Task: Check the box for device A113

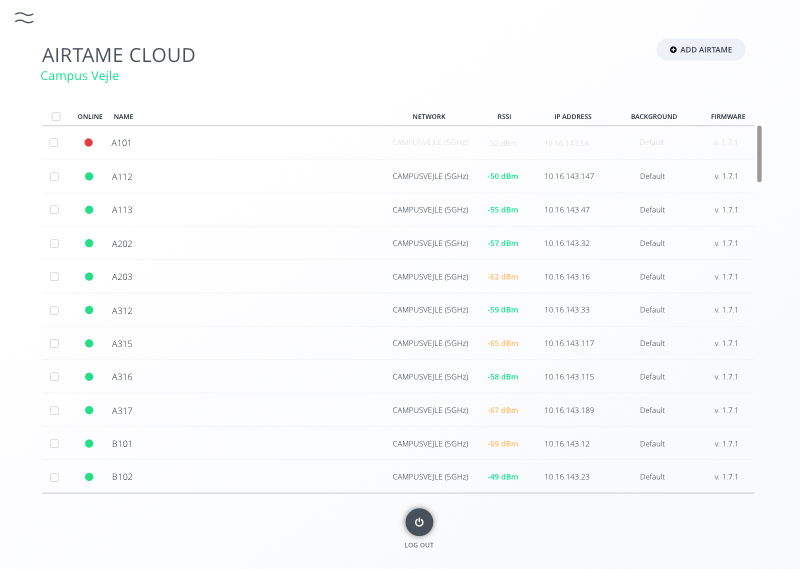Action: pyautogui.click(x=54, y=210)
